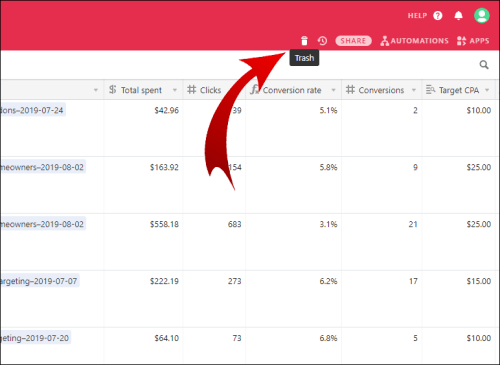Click the Help question mark icon
The height and width of the screenshot is (365, 500).
click(x=438, y=16)
